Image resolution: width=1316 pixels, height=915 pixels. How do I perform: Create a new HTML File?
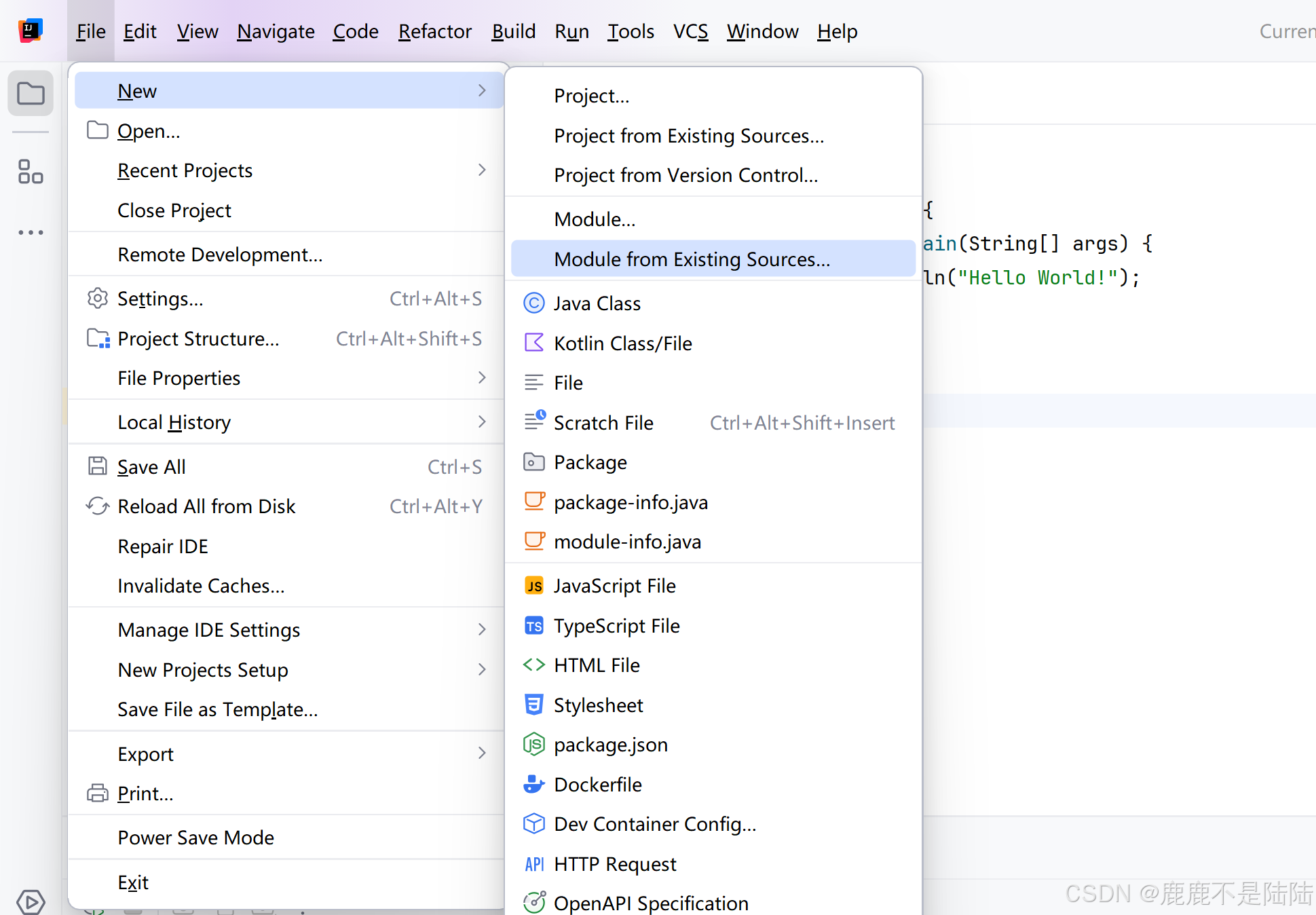point(597,665)
